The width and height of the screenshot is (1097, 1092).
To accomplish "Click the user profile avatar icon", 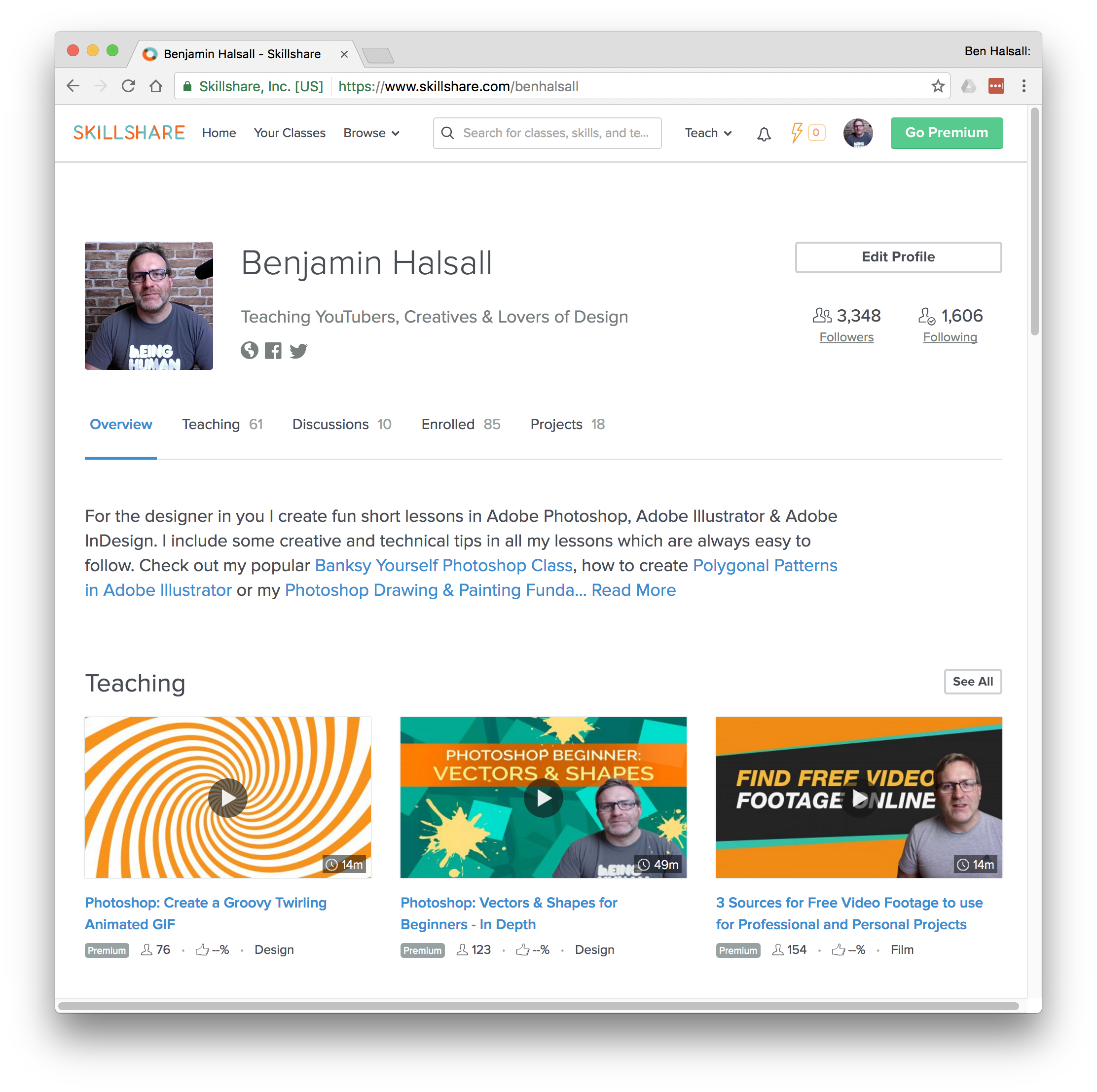I will click(x=857, y=132).
